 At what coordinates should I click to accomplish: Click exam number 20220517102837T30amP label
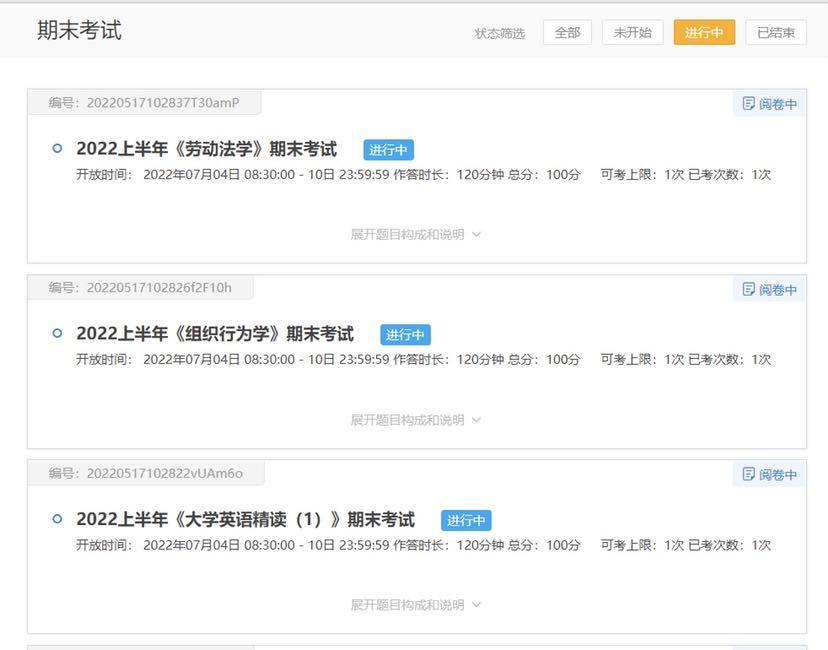click(x=144, y=103)
